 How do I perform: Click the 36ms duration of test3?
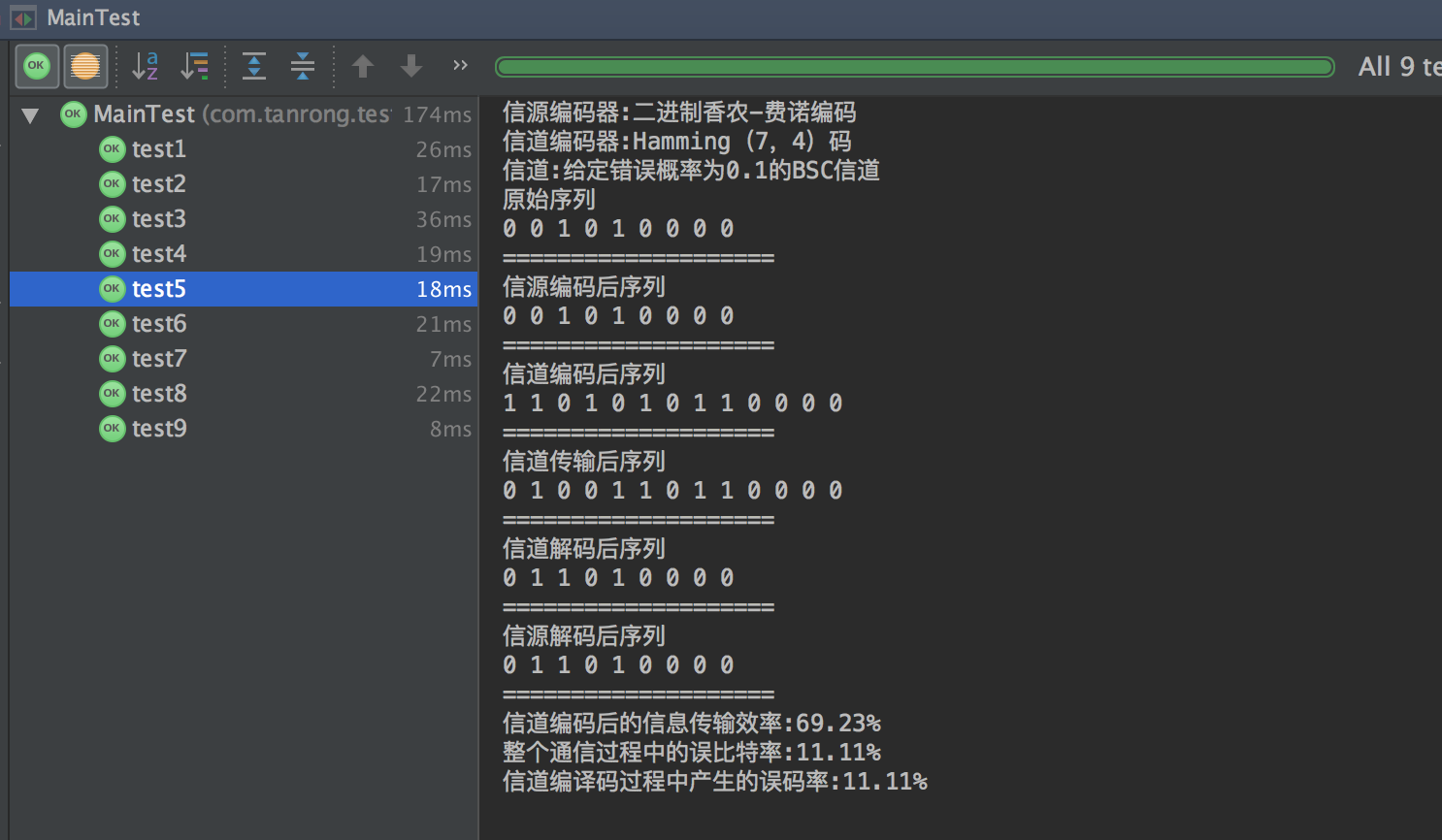pos(444,219)
